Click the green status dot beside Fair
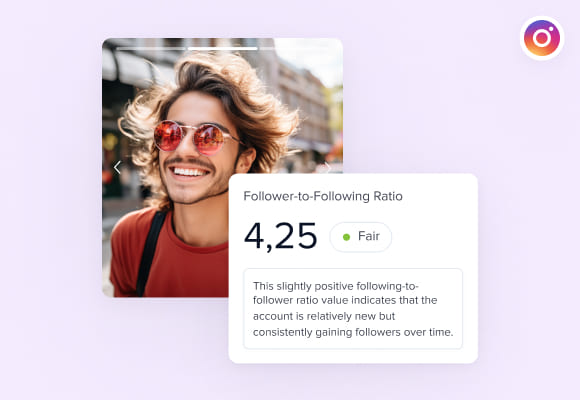Image resolution: width=580 pixels, height=400 pixels. click(346, 237)
